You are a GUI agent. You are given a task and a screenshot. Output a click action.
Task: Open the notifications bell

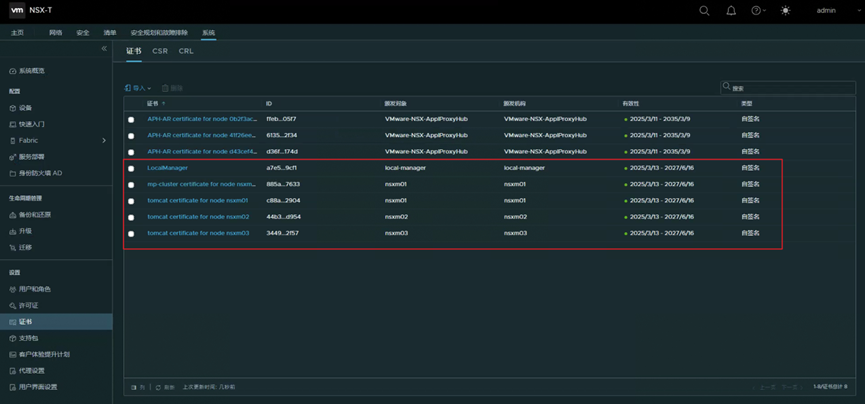coord(731,10)
